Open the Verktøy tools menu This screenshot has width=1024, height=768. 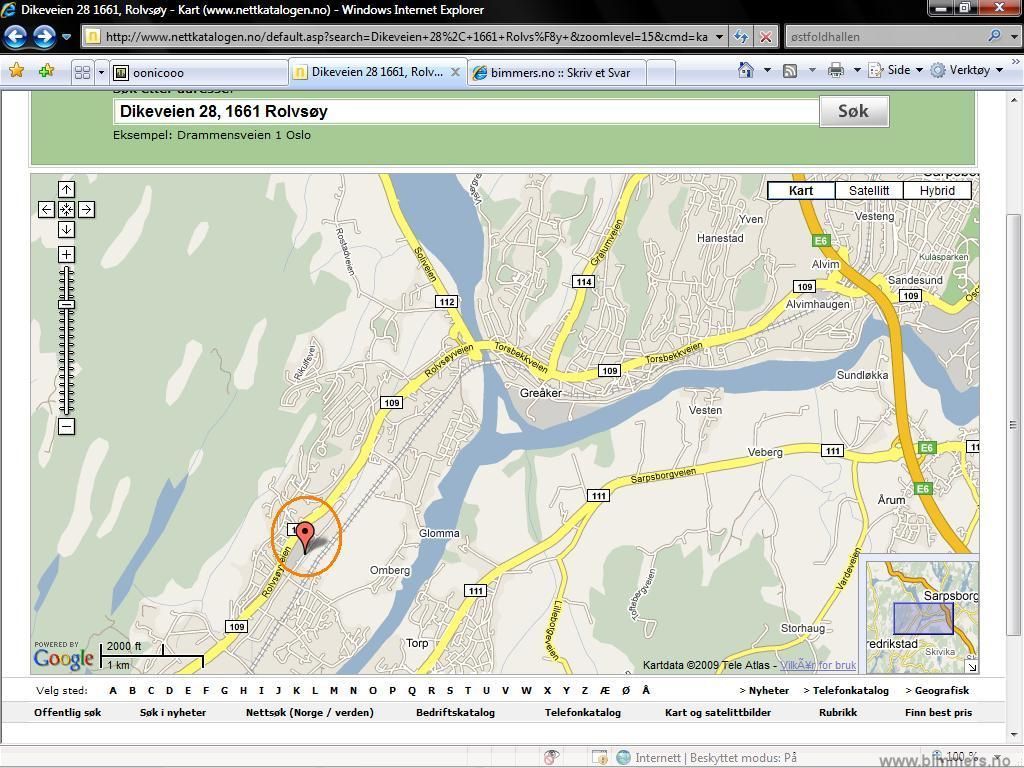[967, 70]
